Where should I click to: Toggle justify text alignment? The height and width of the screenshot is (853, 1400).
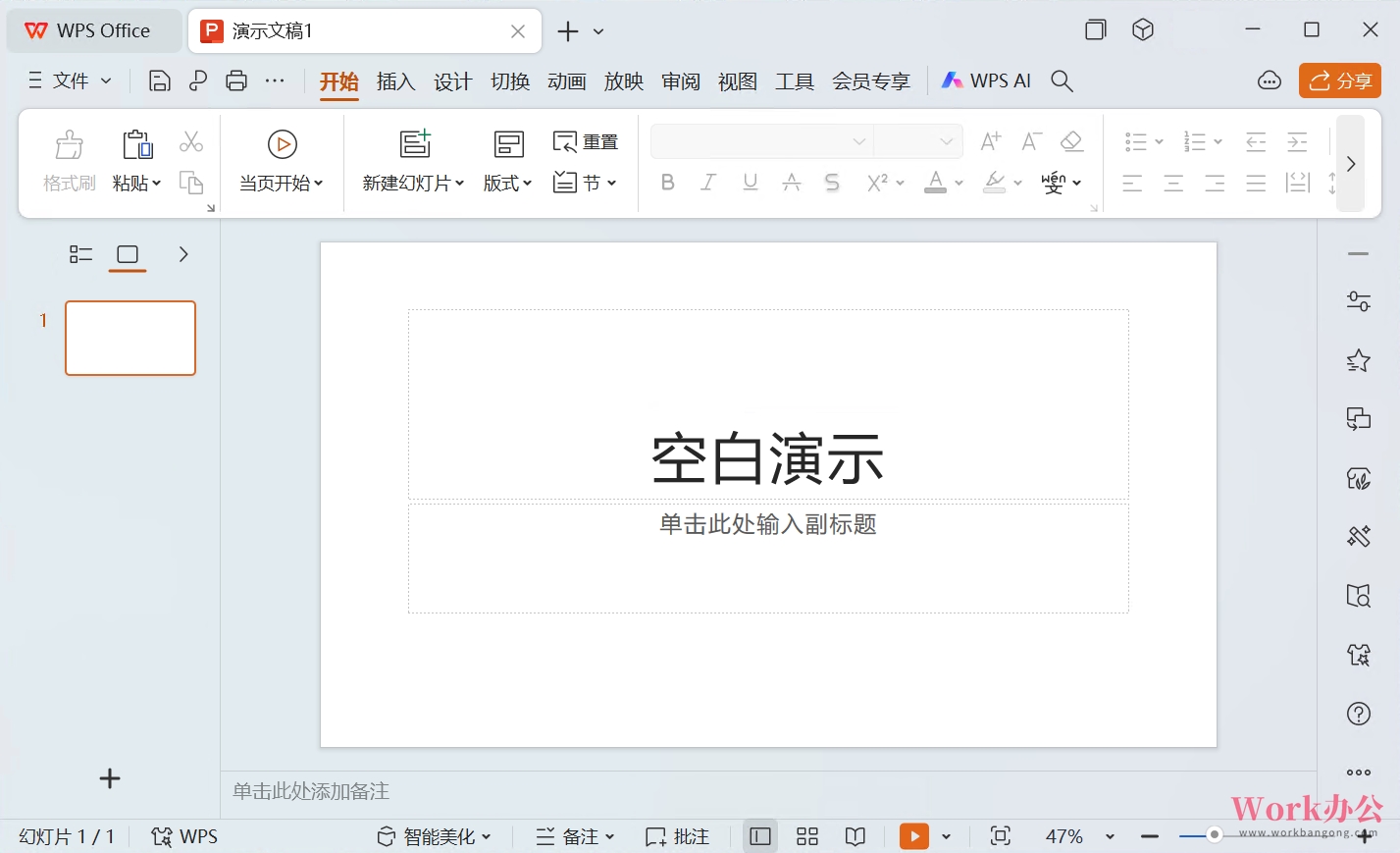1256,183
